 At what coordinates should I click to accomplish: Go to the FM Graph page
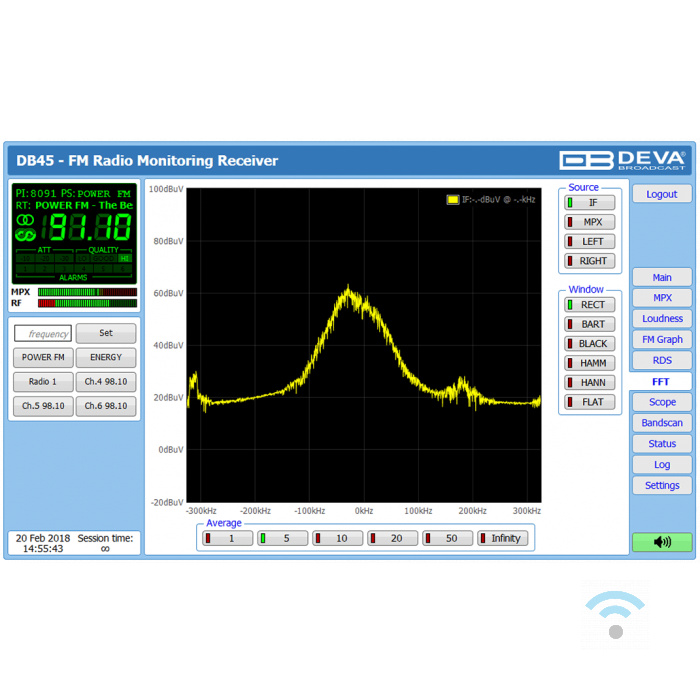click(661, 340)
